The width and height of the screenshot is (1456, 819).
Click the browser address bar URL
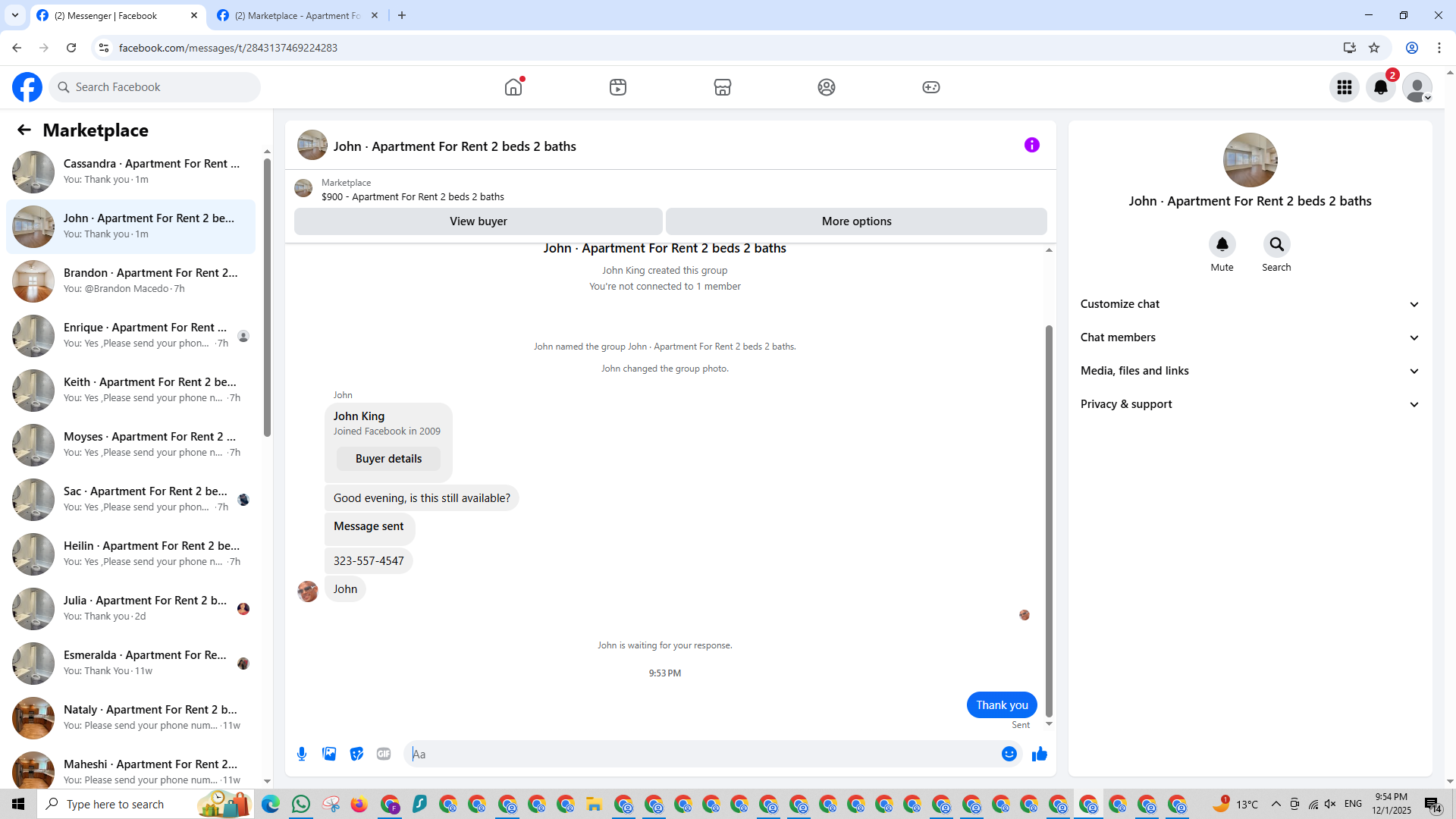pyautogui.click(x=228, y=48)
